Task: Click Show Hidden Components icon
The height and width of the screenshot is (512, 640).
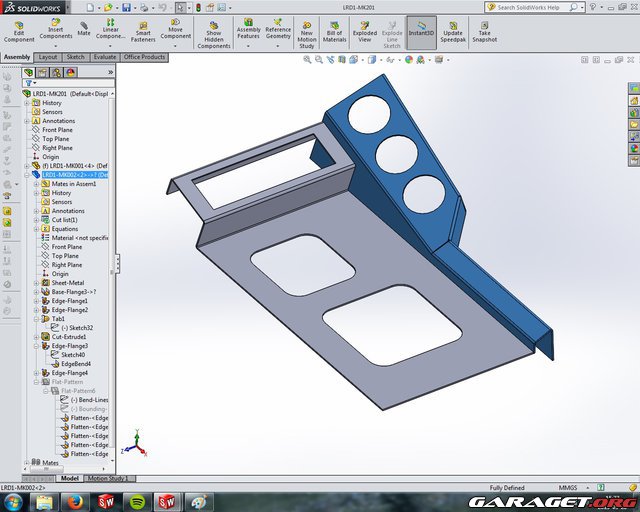Action: coord(213,31)
